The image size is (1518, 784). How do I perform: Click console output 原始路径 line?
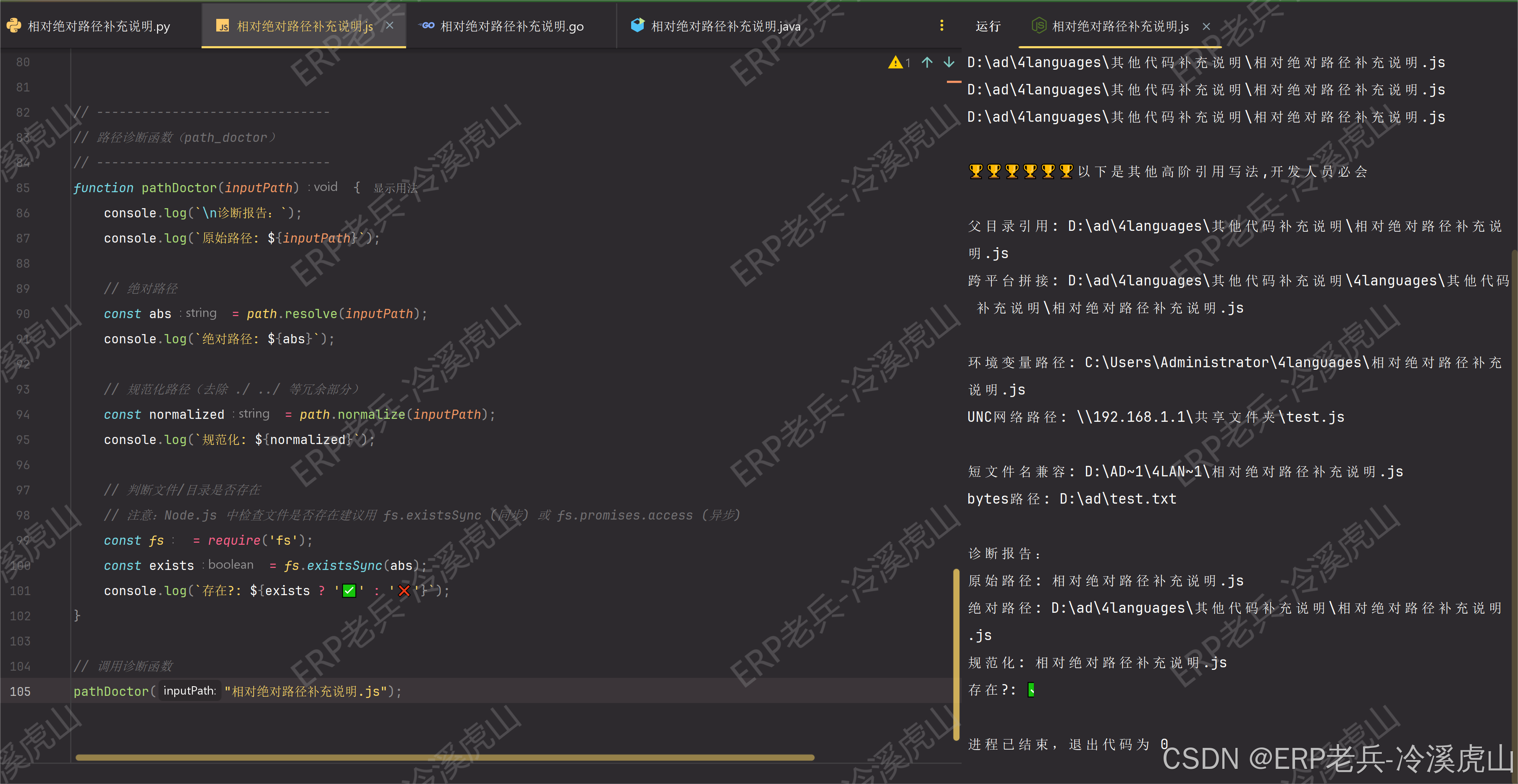click(1106, 581)
